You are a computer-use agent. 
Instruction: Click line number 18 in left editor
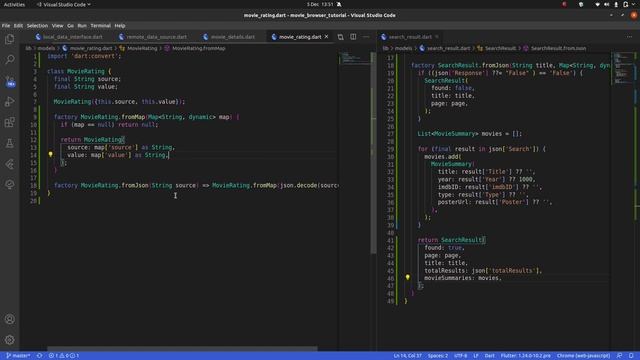(33, 185)
